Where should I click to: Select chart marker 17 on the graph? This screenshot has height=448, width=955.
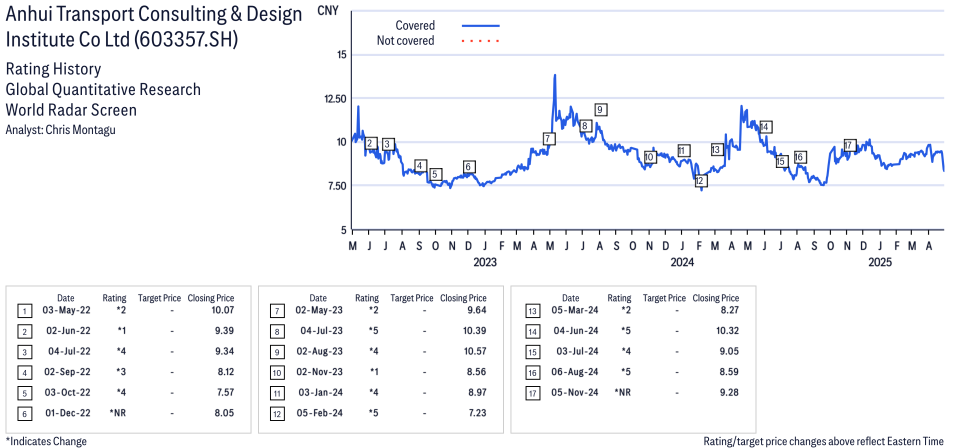[849, 145]
